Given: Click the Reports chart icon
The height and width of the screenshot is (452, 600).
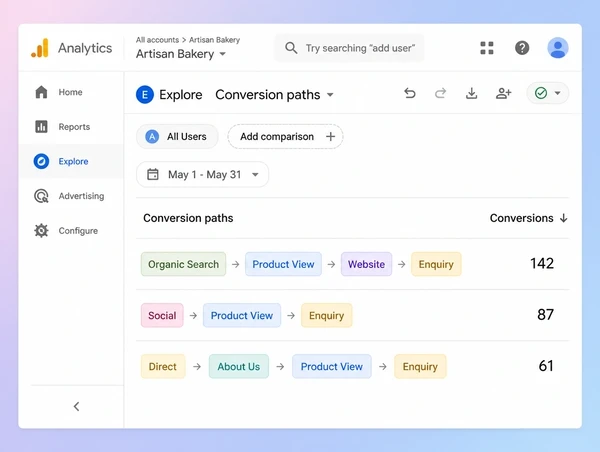Looking at the screenshot, I should pyautogui.click(x=41, y=127).
